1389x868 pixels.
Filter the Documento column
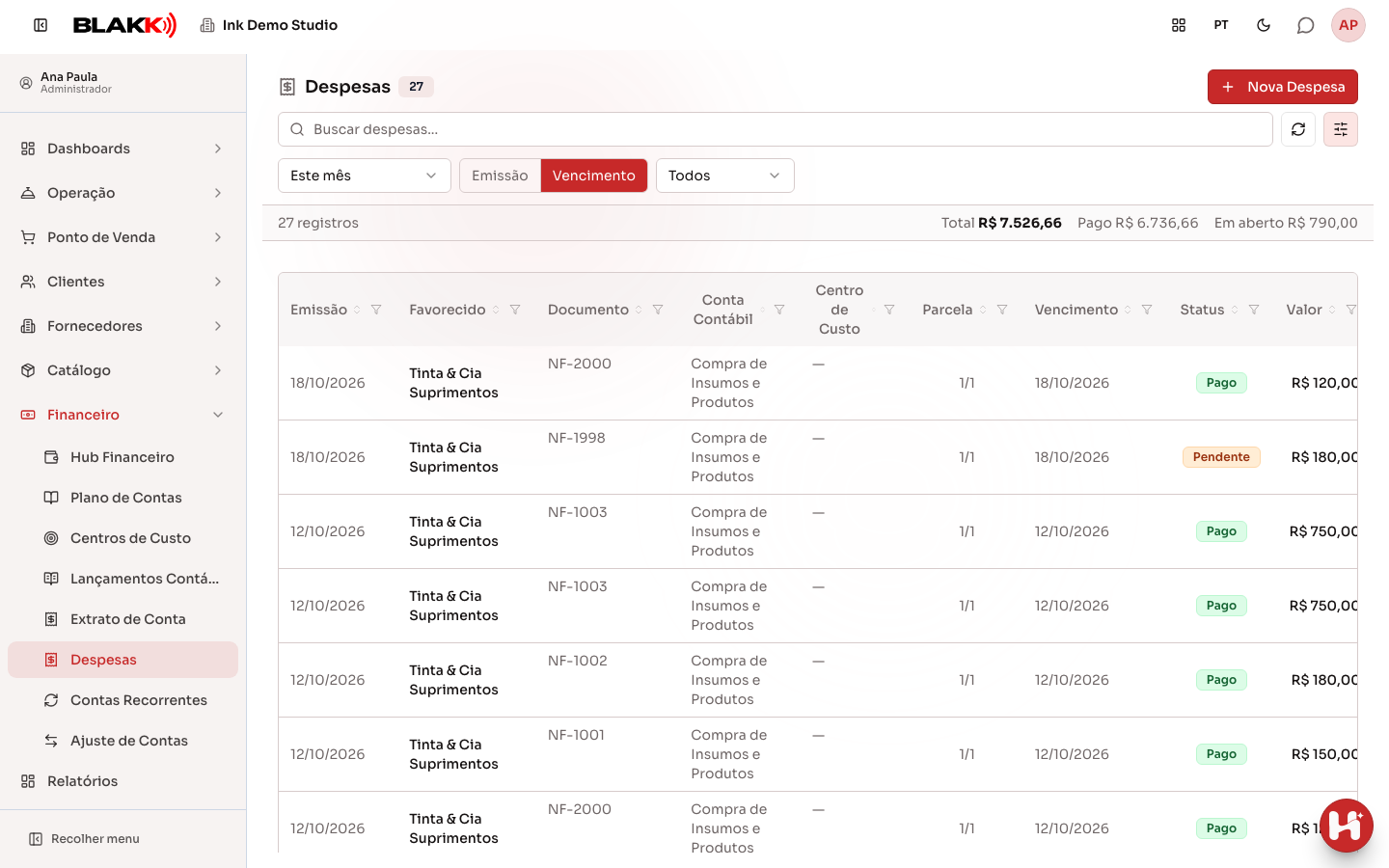(658, 310)
